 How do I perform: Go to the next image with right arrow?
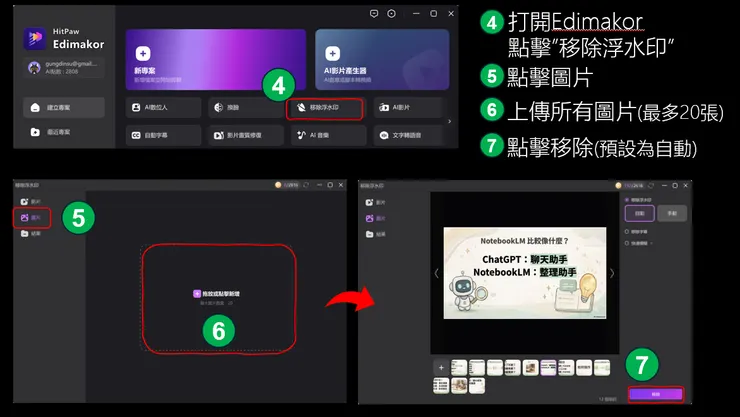612,273
